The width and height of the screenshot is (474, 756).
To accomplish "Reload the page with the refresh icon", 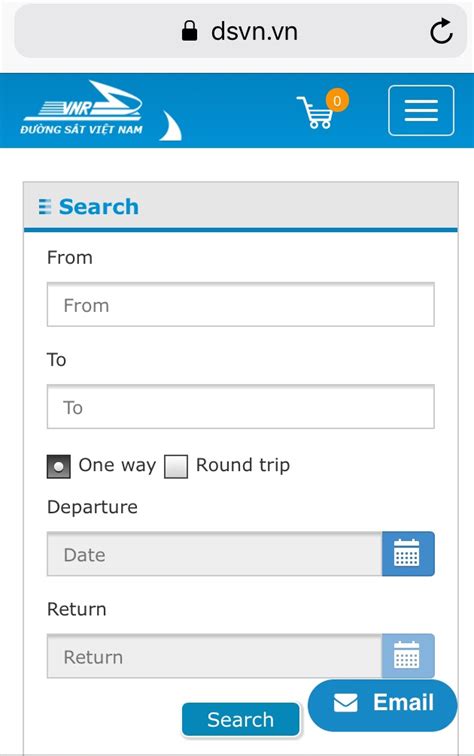I will click(441, 31).
